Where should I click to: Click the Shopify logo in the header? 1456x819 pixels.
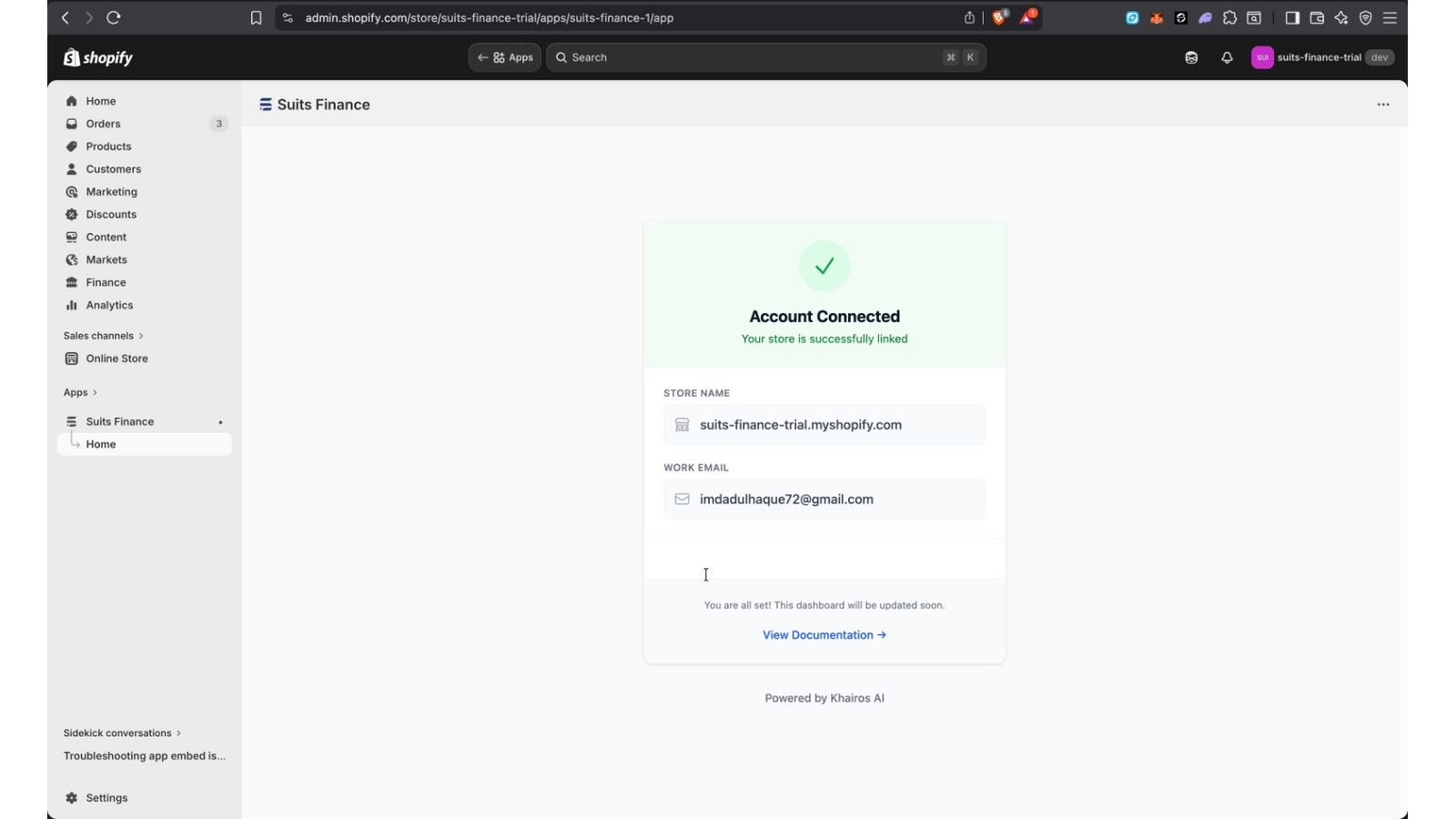click(98, 57)
